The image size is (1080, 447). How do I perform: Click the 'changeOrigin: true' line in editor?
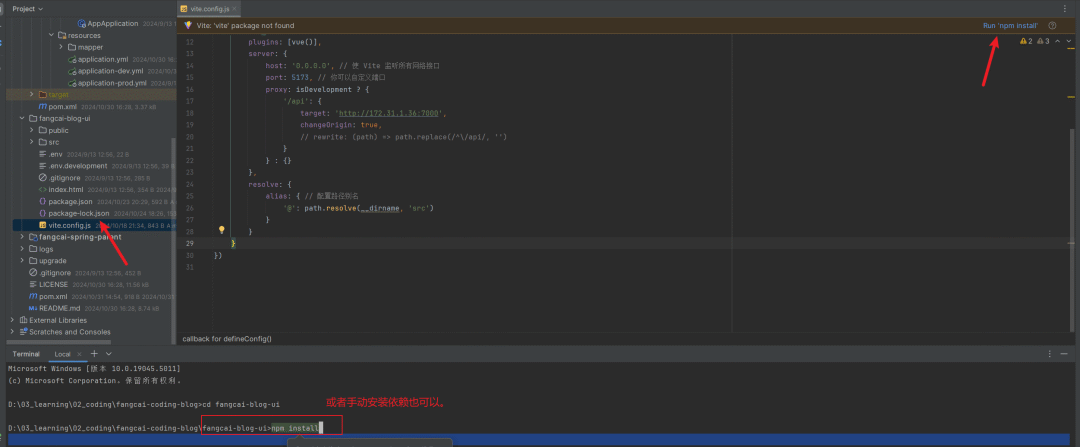[x=341, y=125]
